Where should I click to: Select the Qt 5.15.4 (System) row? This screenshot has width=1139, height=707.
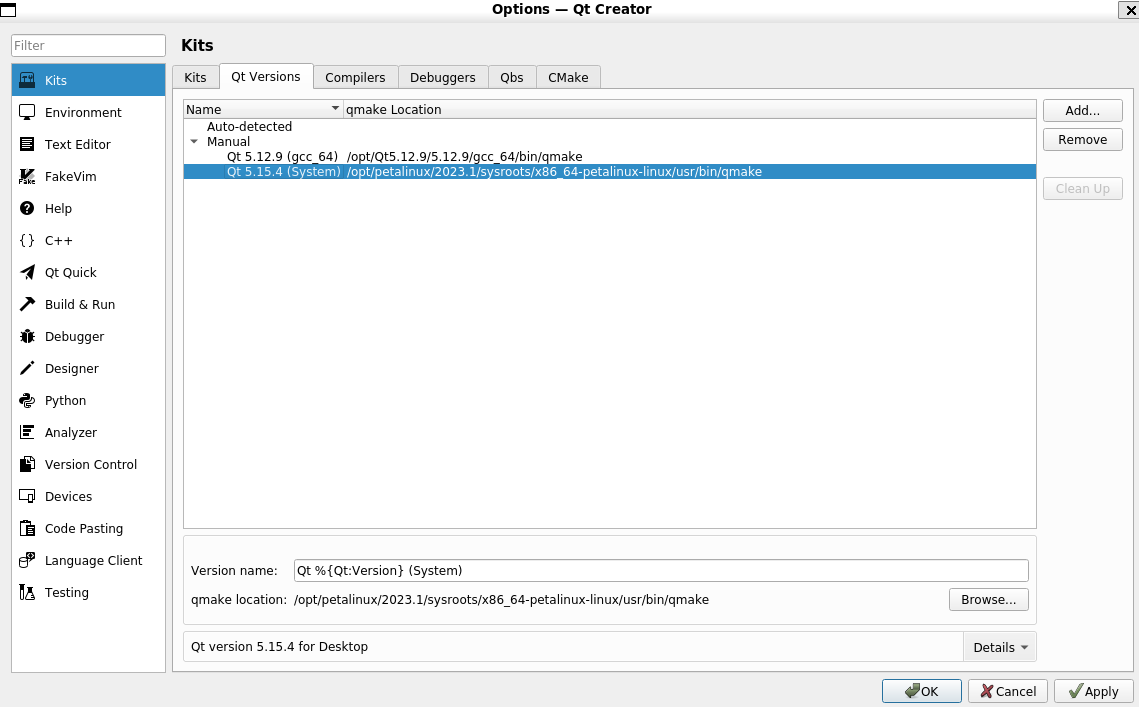(609, 171)
